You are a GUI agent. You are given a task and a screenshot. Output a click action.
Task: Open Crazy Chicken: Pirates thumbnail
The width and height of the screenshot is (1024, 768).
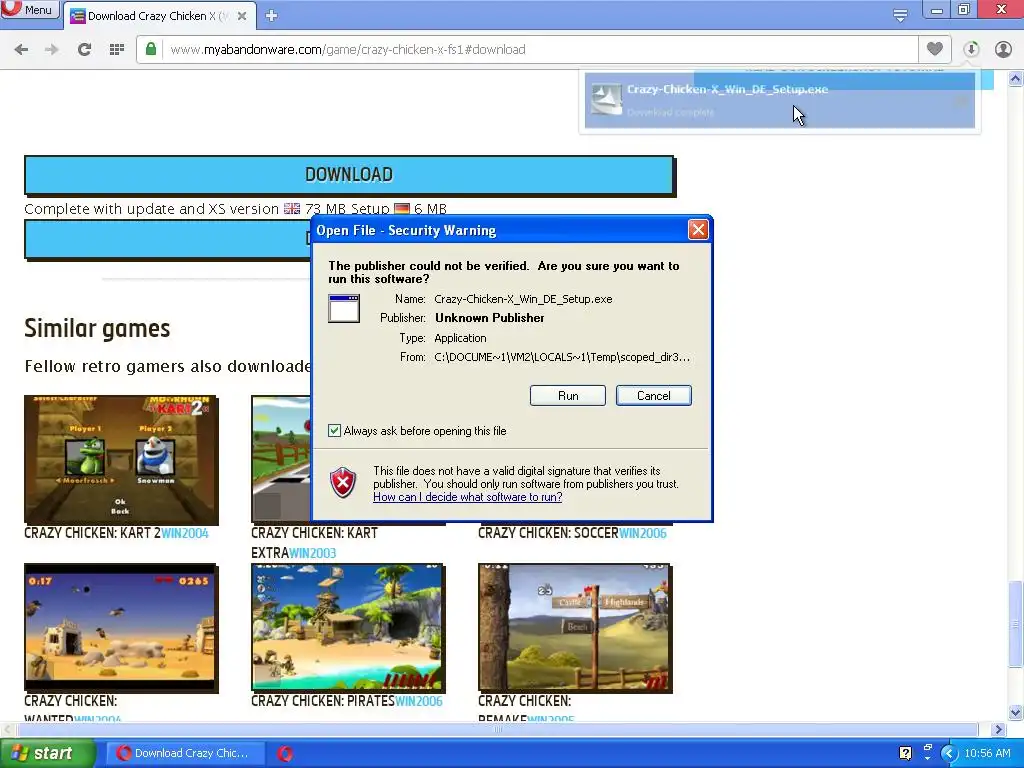pos(348,628)
